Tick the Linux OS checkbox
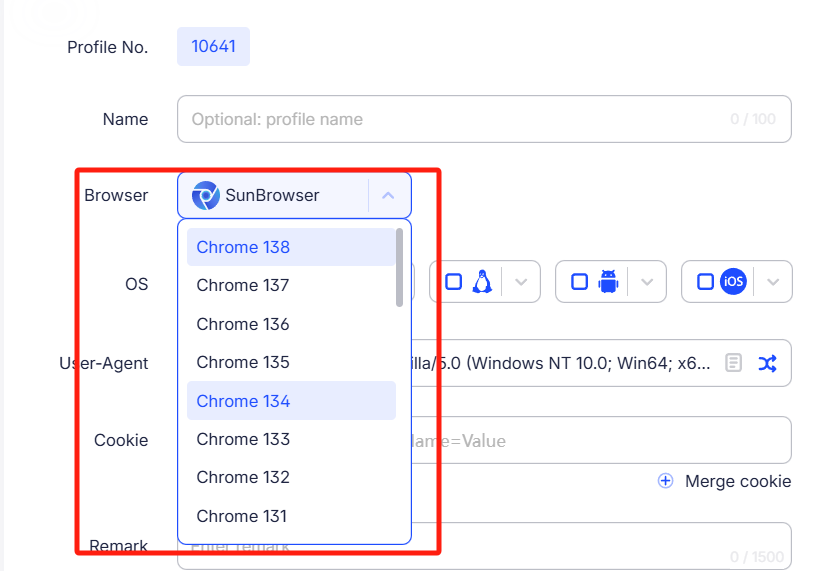814x571 pixels. point(454,282)
